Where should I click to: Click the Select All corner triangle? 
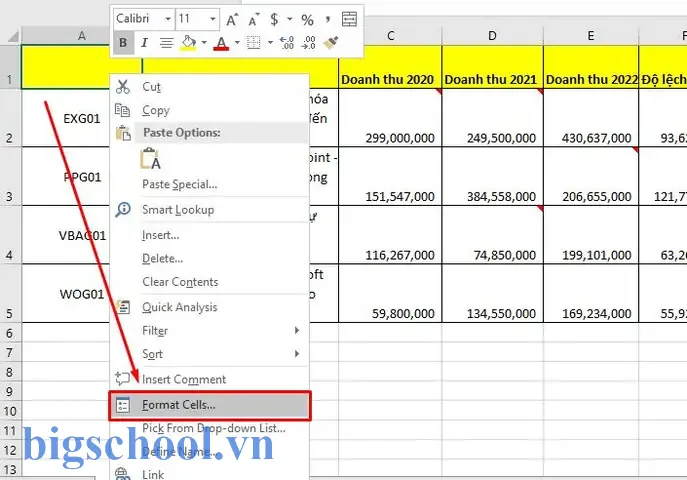pyautogui.click(x=13, y=37)
